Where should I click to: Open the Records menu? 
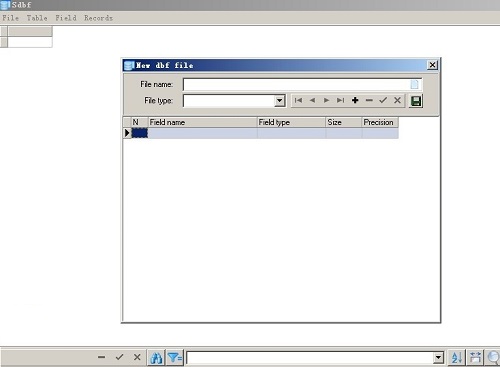98,18
